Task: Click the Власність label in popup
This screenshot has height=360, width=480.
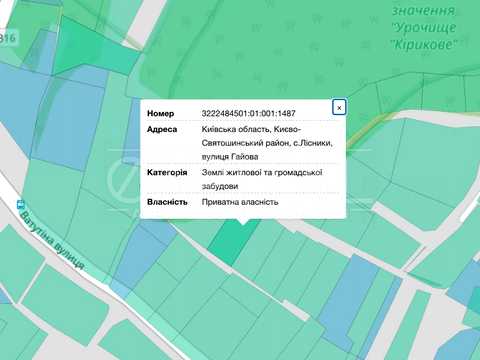Action: pyautogui.click(x=167, y=202)
